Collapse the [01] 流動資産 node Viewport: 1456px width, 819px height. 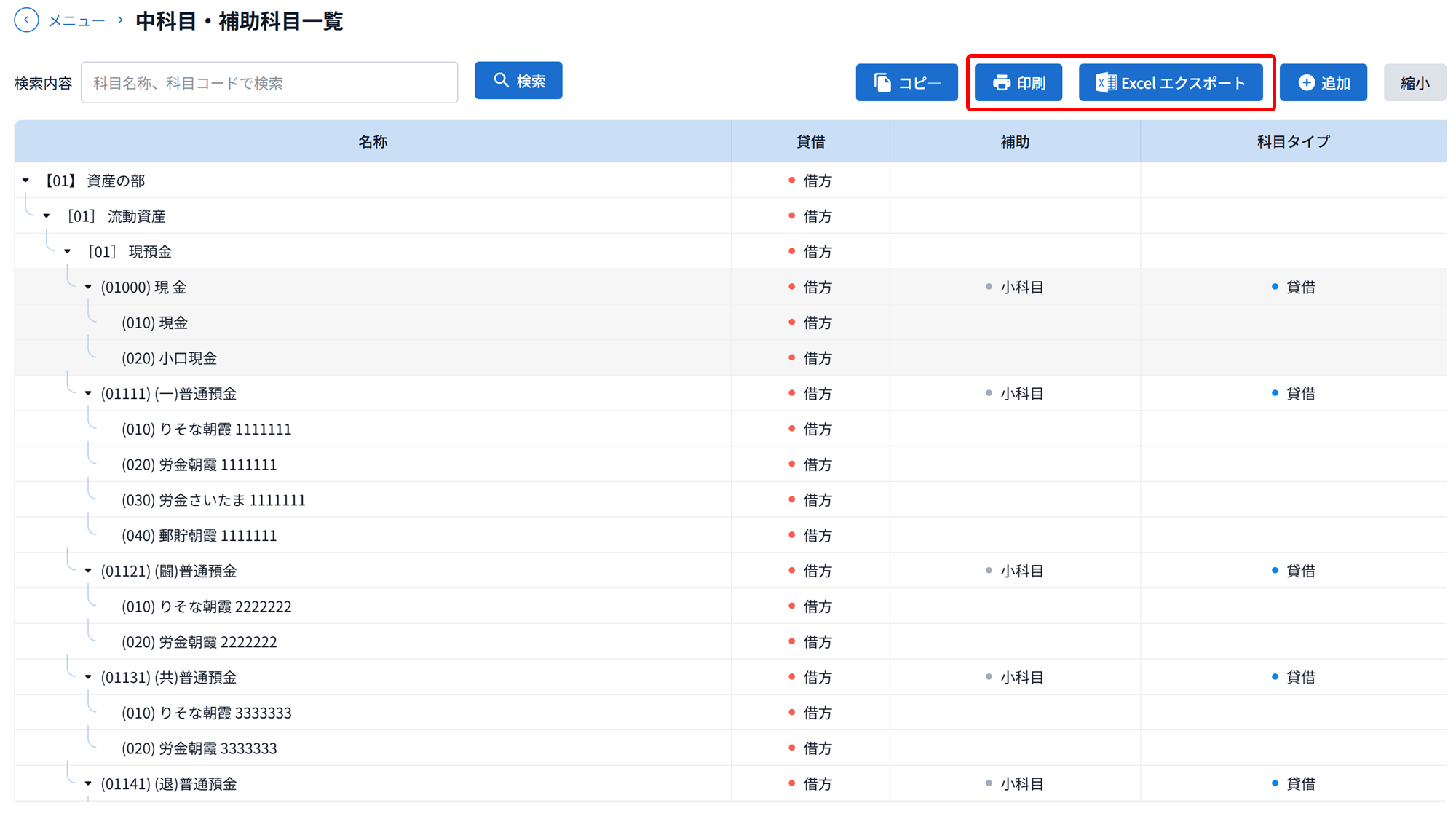[x=47, y=216]
